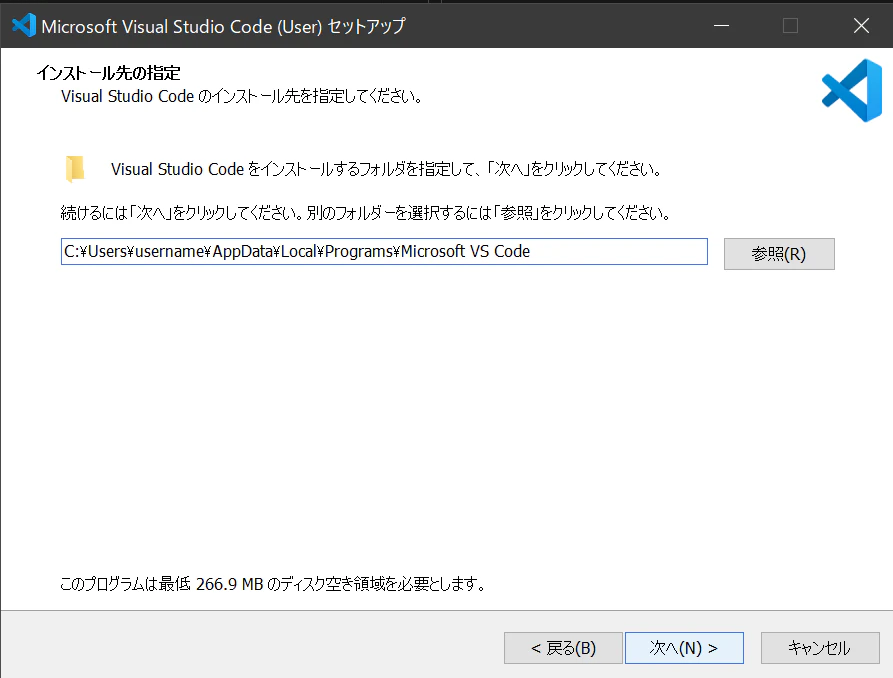Click the インストール先の指定 heading
The height and width of the screenshot is (678, 893).
pyautogui.click(x=108, y=72)
